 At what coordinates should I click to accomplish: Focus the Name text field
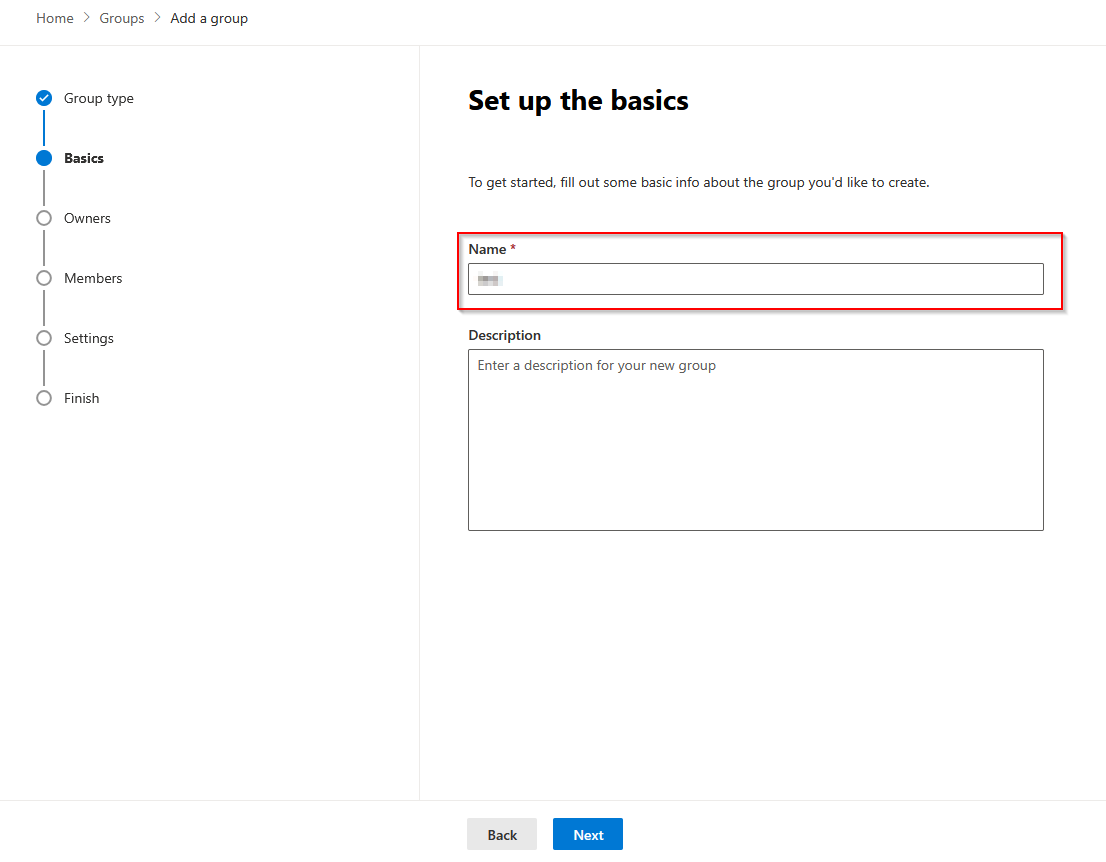(x=755, y=279)
